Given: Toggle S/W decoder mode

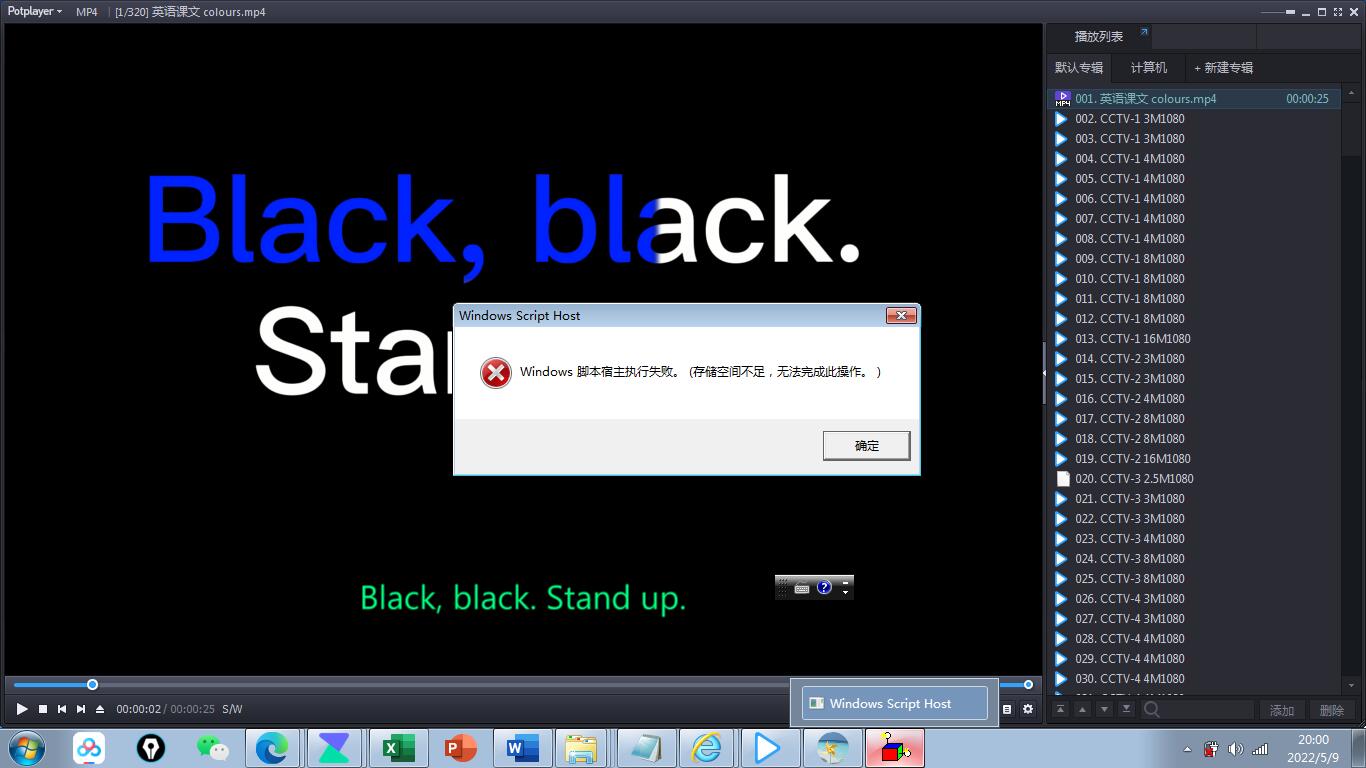Looking at the screenshot, I should point(232,709).
